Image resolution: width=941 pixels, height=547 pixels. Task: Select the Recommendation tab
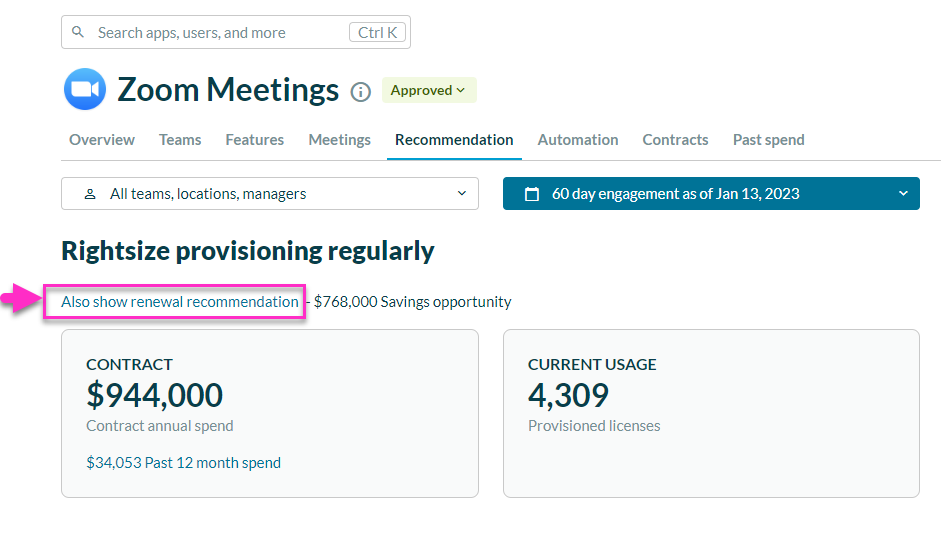click(x=454, y=140)
